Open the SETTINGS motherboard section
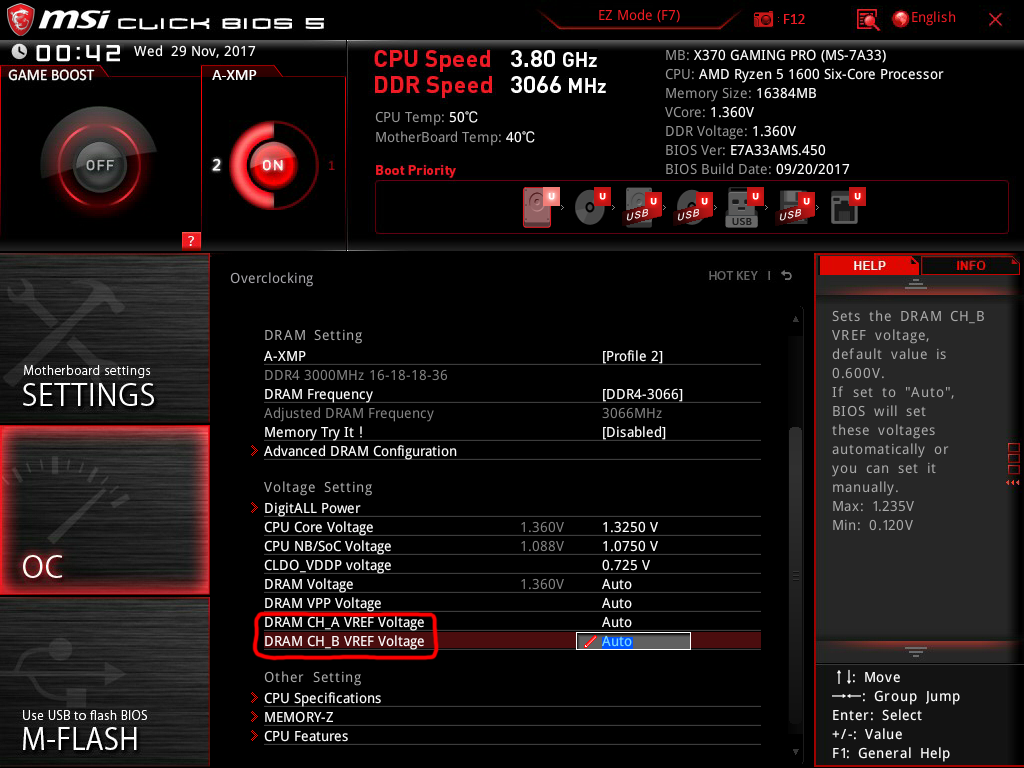 point(104,338)
